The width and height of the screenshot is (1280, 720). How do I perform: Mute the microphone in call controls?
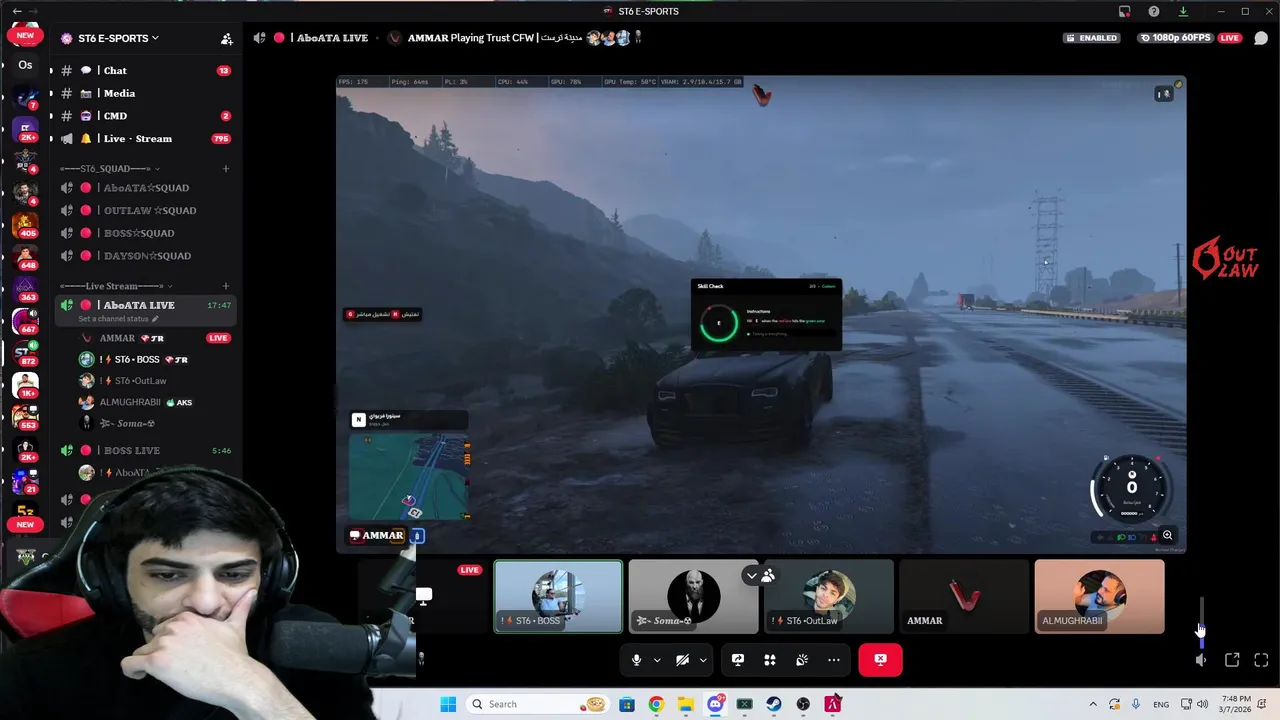click(636, 660)
